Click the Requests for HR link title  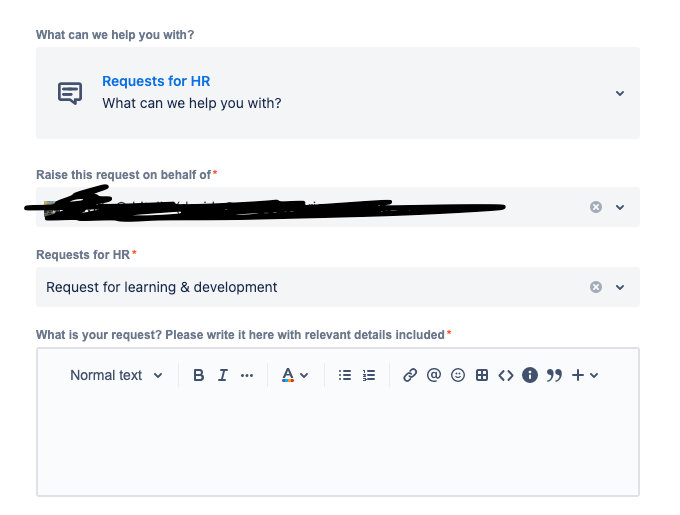click(156, 81)
